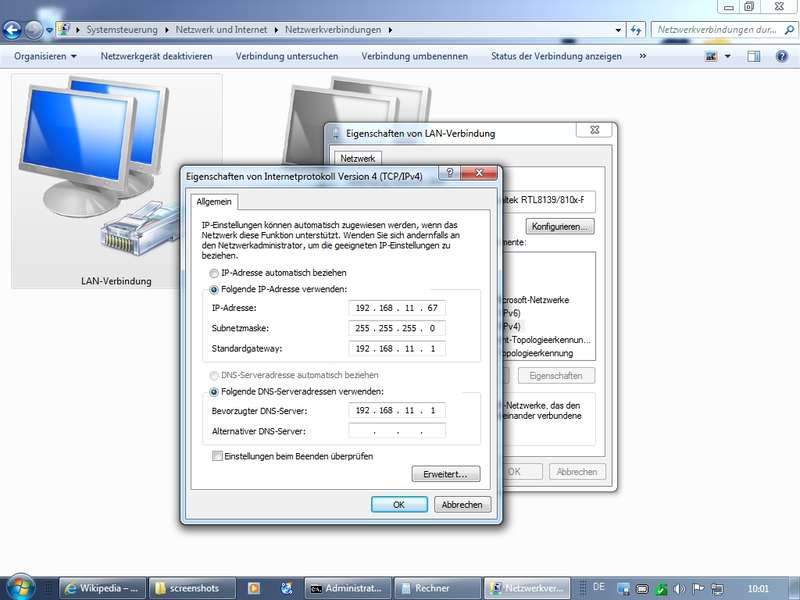Click Verbindung untersuchen in the toolbar

point(287,56)
